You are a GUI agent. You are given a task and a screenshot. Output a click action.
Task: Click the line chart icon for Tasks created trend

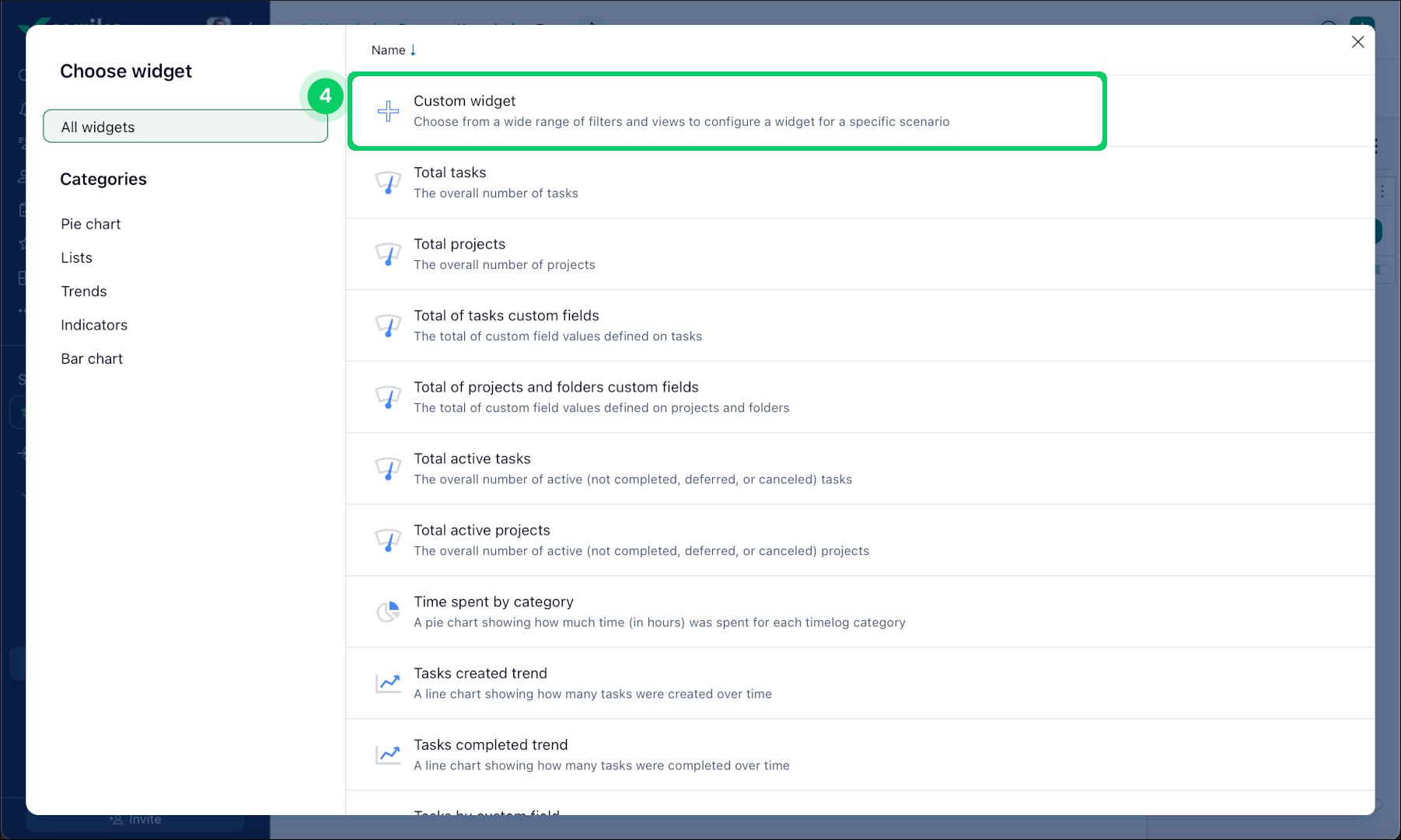pyautogui.click(x=388, y=682)
